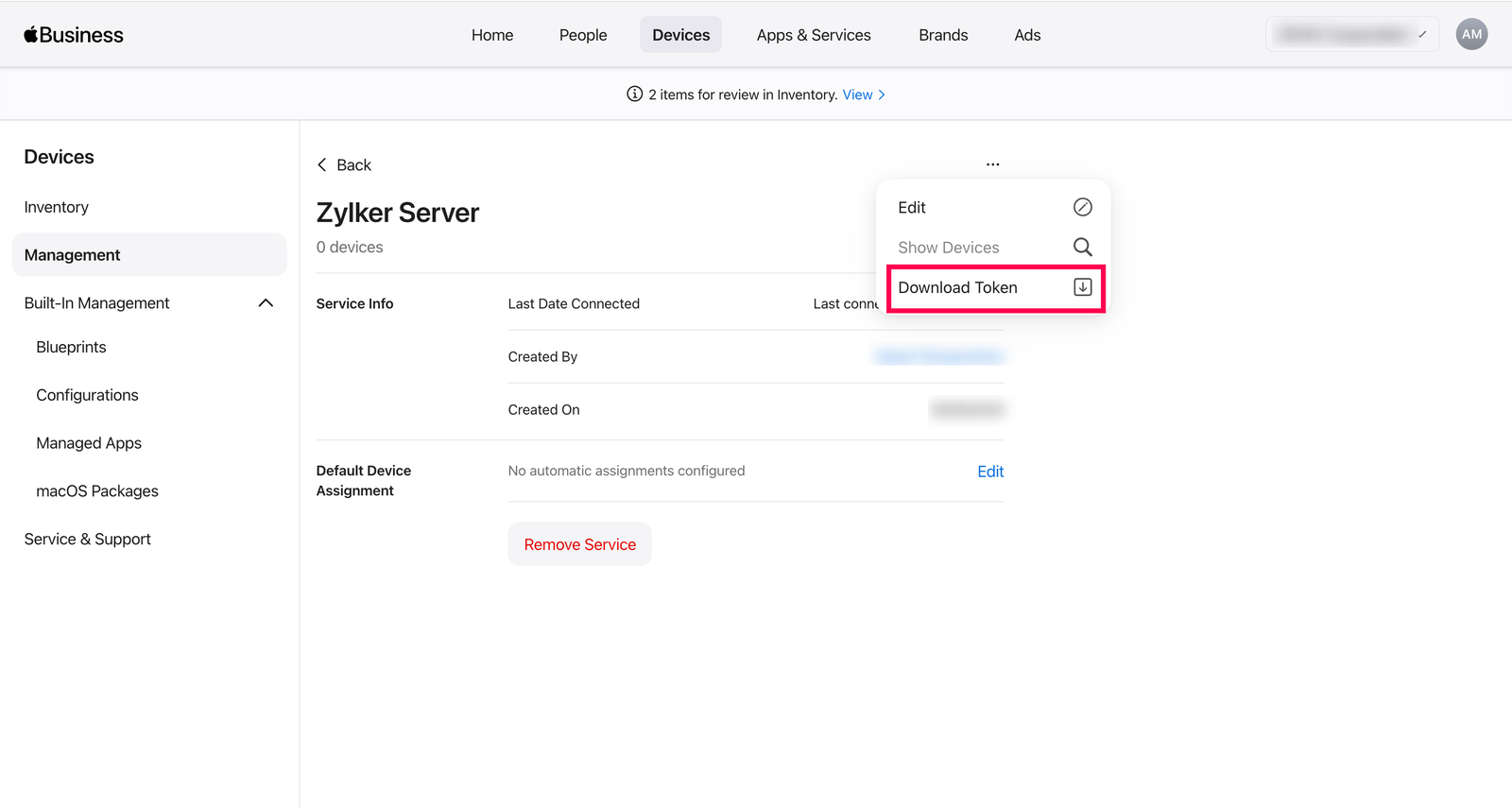Click the 'Service Info' section label
This screenshot has width=1512, height=808.
pyautogui.click(x=354, y=303)
